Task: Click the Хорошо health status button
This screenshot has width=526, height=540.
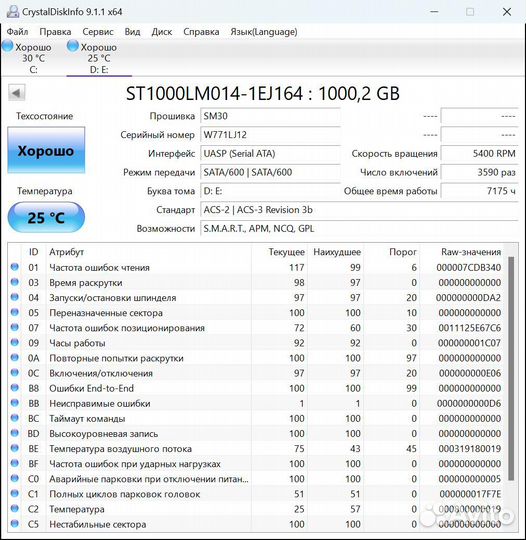Action: 46,150
